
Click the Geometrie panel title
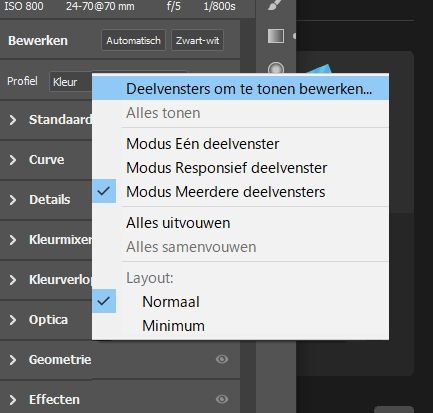(60, 360)
